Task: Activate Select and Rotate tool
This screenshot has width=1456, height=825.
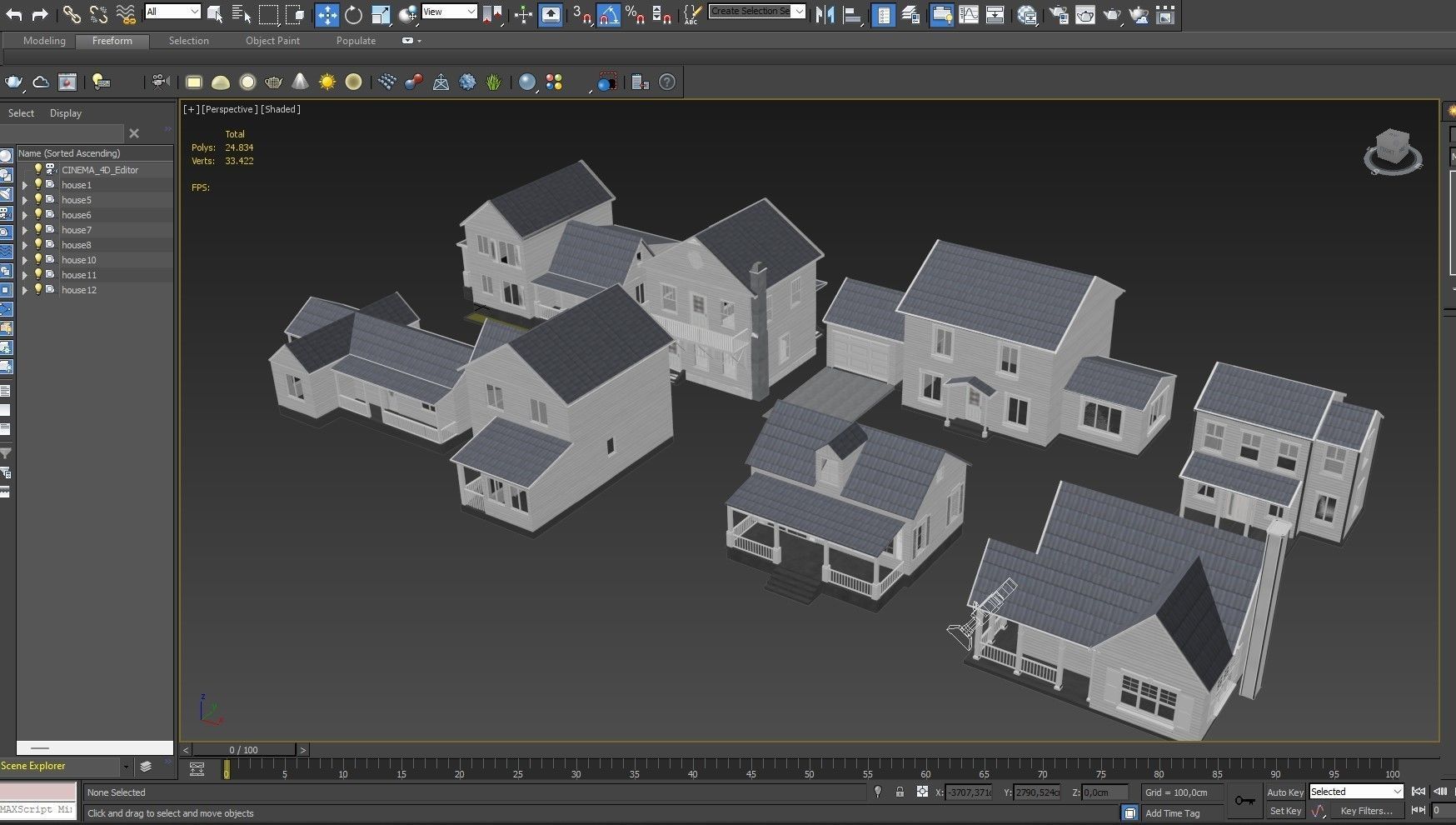Action: coord(354,14)
